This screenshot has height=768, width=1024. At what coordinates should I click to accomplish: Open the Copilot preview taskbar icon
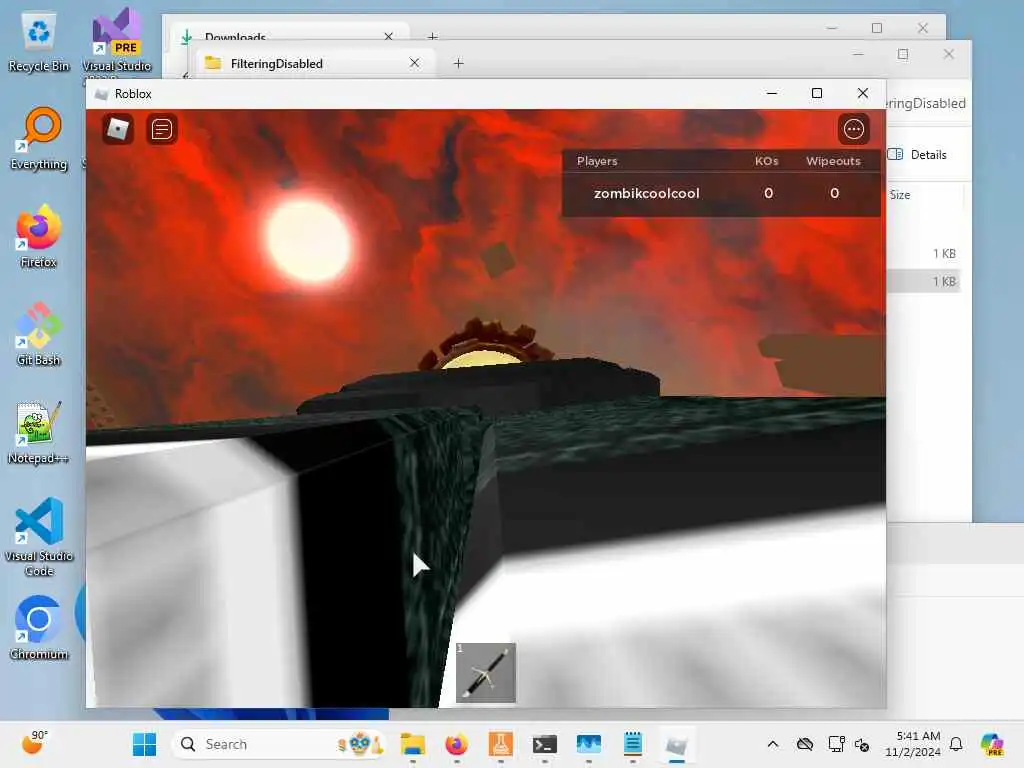click(x=992, y=744)
